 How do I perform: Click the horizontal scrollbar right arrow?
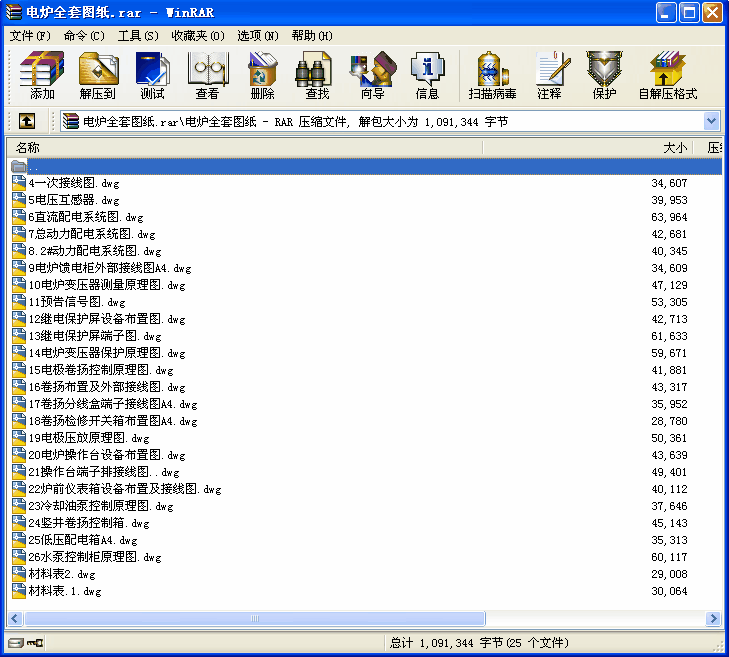click(x=713, y=618)
